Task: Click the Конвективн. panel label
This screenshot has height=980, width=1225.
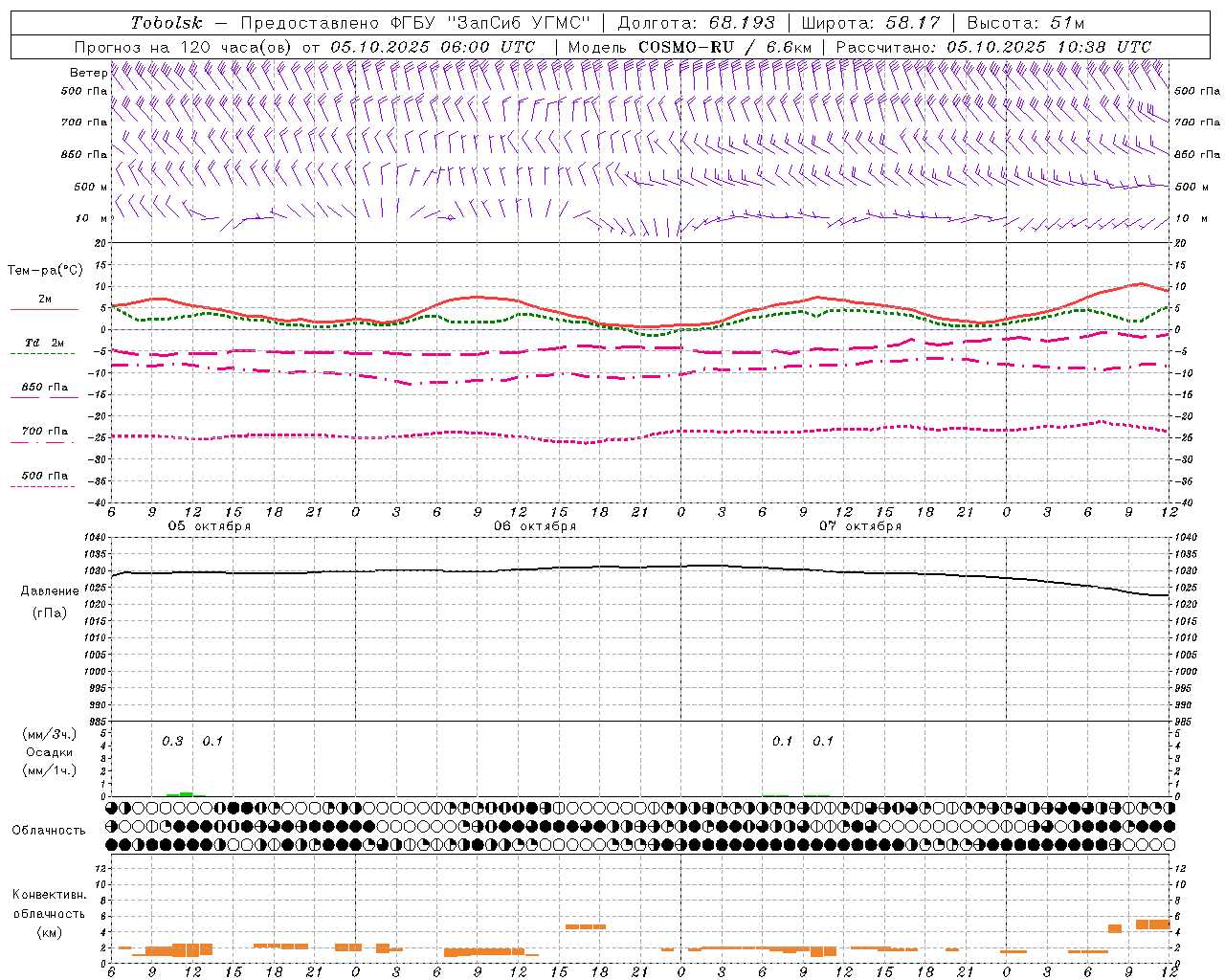Action: (x=50, y=895)
